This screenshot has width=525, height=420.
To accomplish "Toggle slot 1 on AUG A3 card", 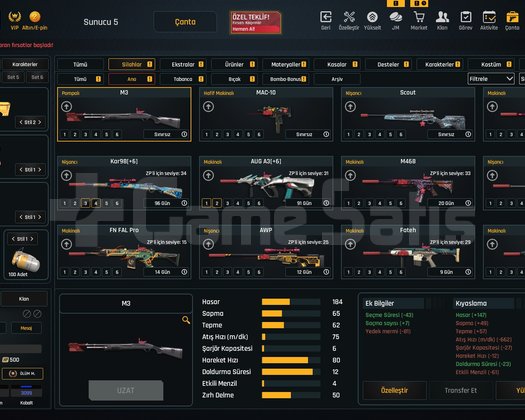I will coord(207,203).
